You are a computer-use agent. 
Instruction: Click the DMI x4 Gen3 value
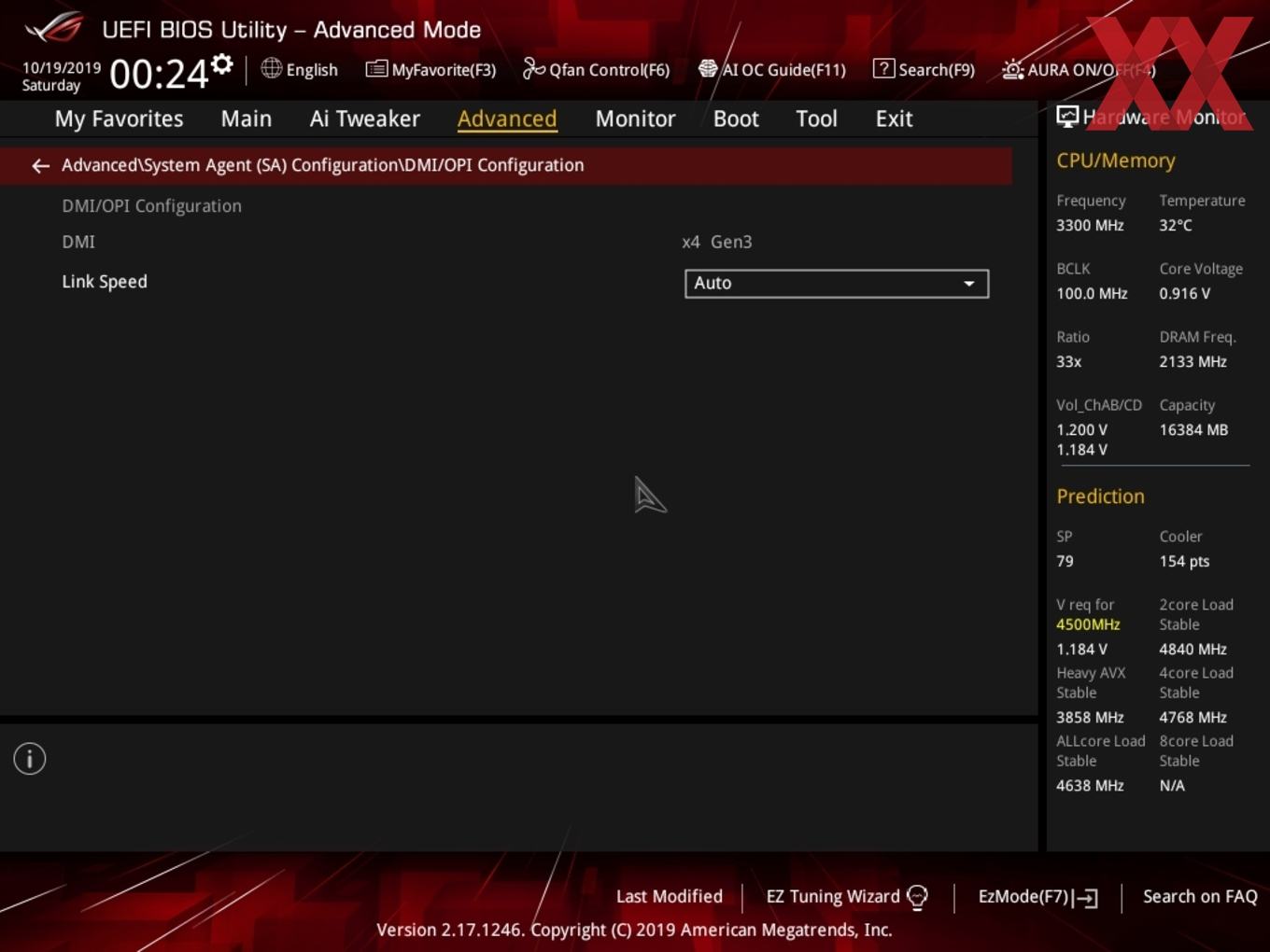pos(717,242)
